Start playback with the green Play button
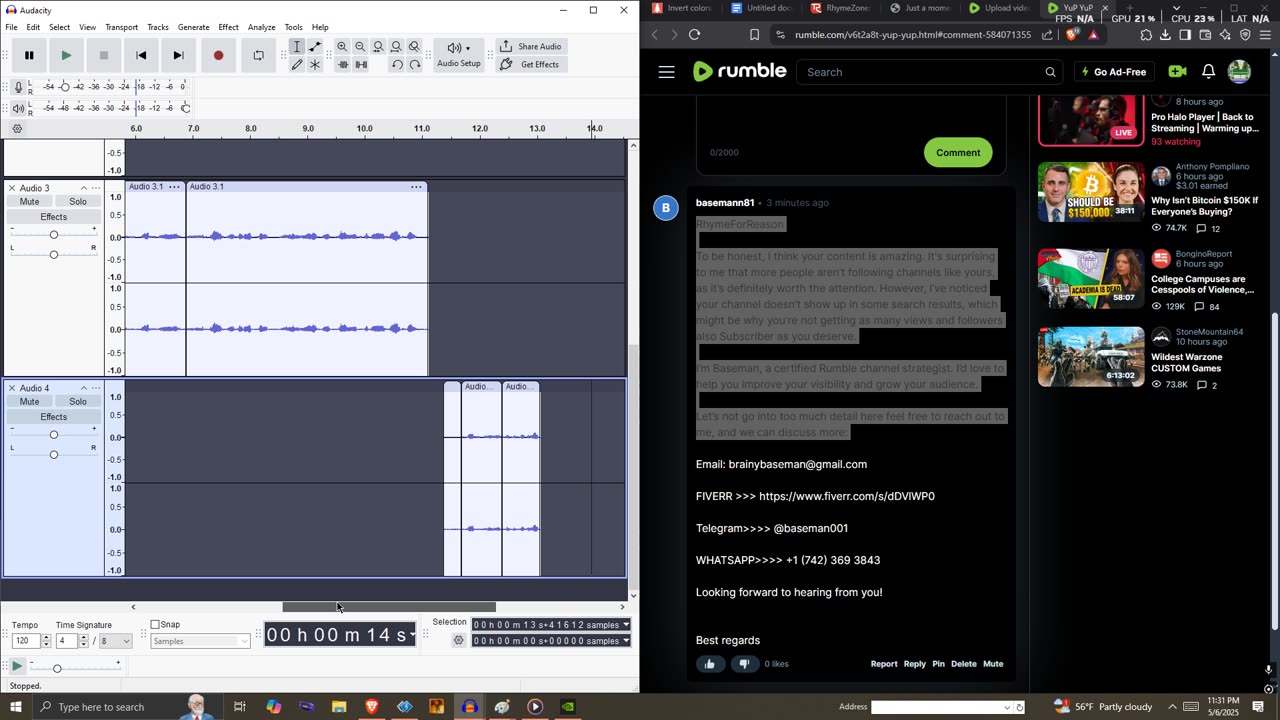Viewport: 1280px width, 720px height. [x=66, y=55]
